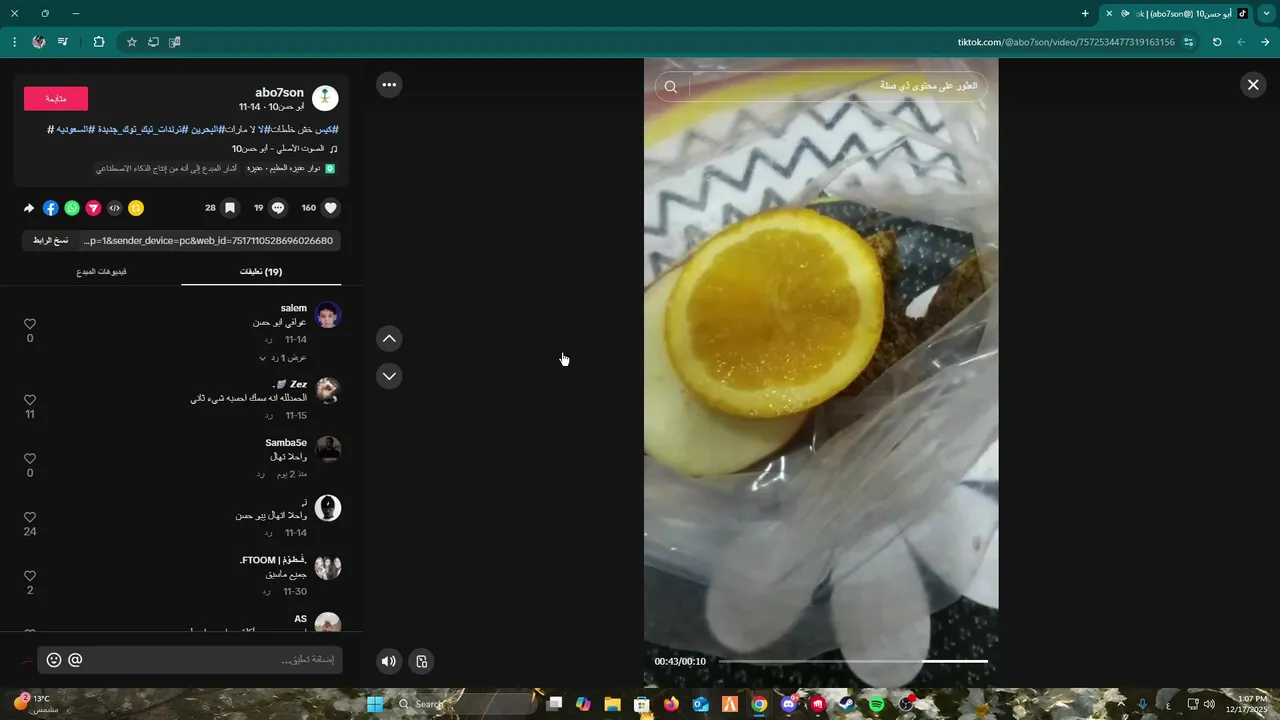Reply to FTOOM's comment
1280x720 pixels.
click(267, 592)
